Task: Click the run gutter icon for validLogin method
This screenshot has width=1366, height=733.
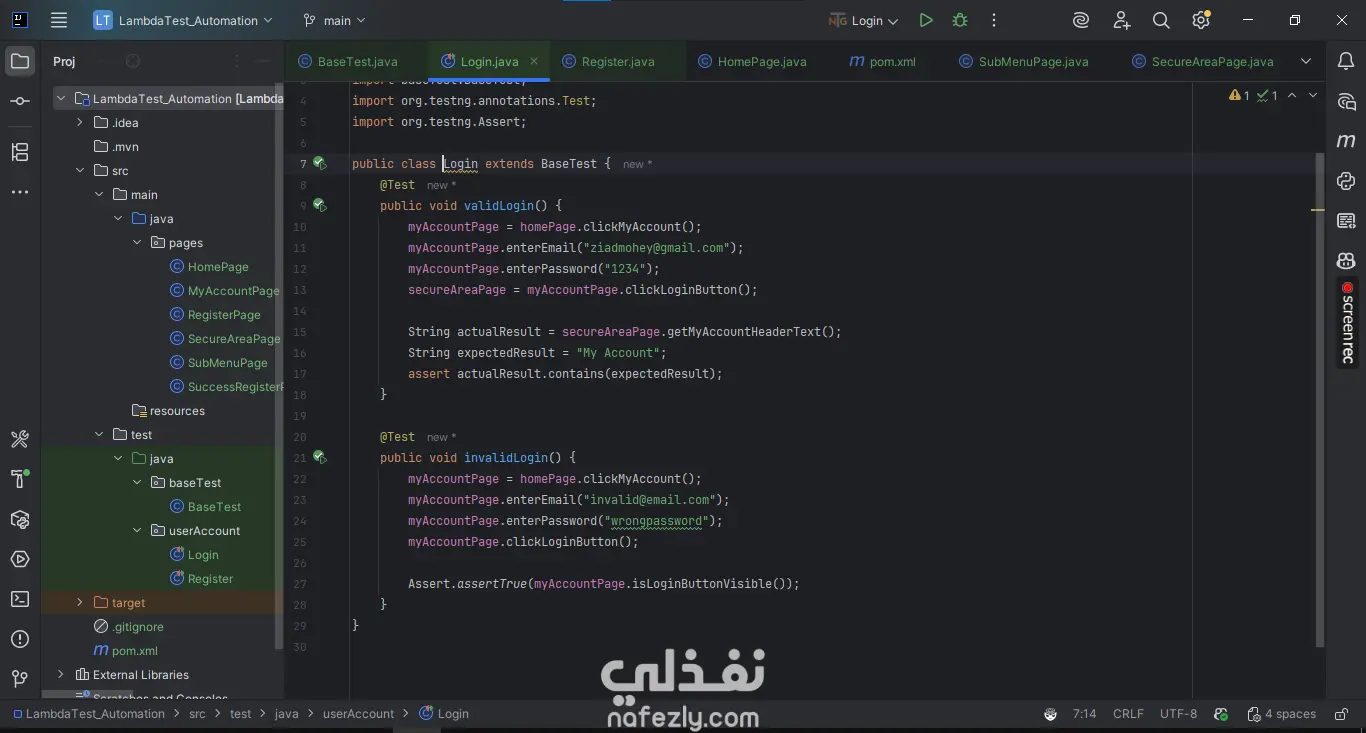Action: click(319, 205)
